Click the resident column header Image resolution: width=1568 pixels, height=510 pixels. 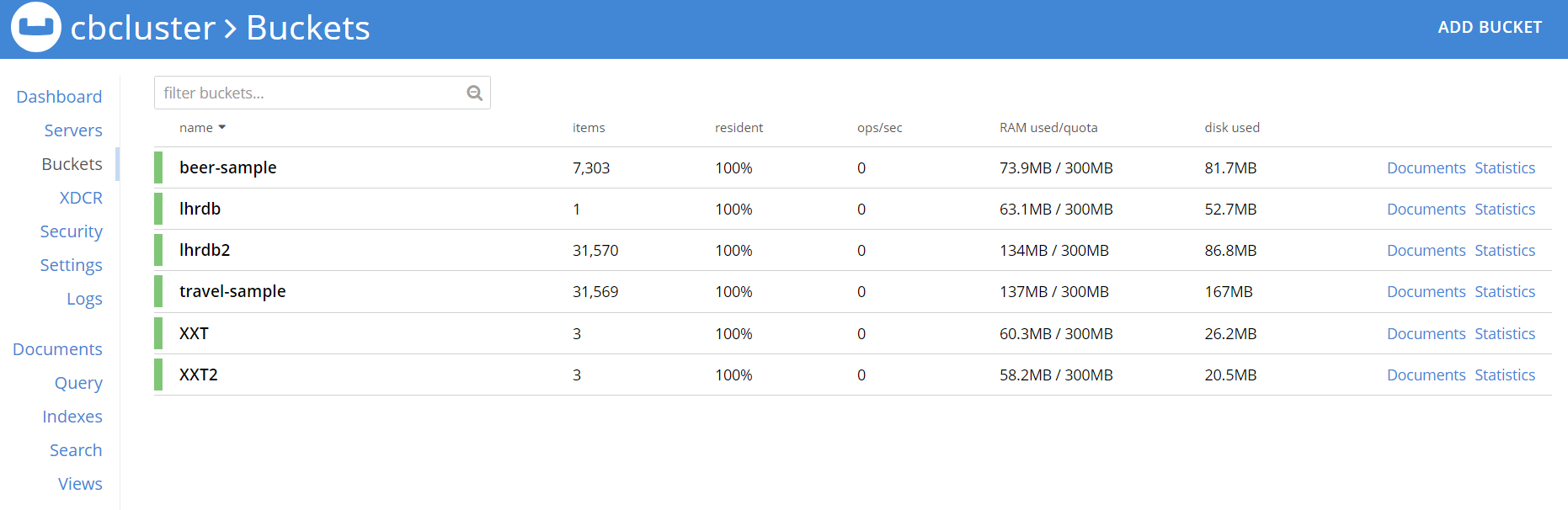coord(739,128)
